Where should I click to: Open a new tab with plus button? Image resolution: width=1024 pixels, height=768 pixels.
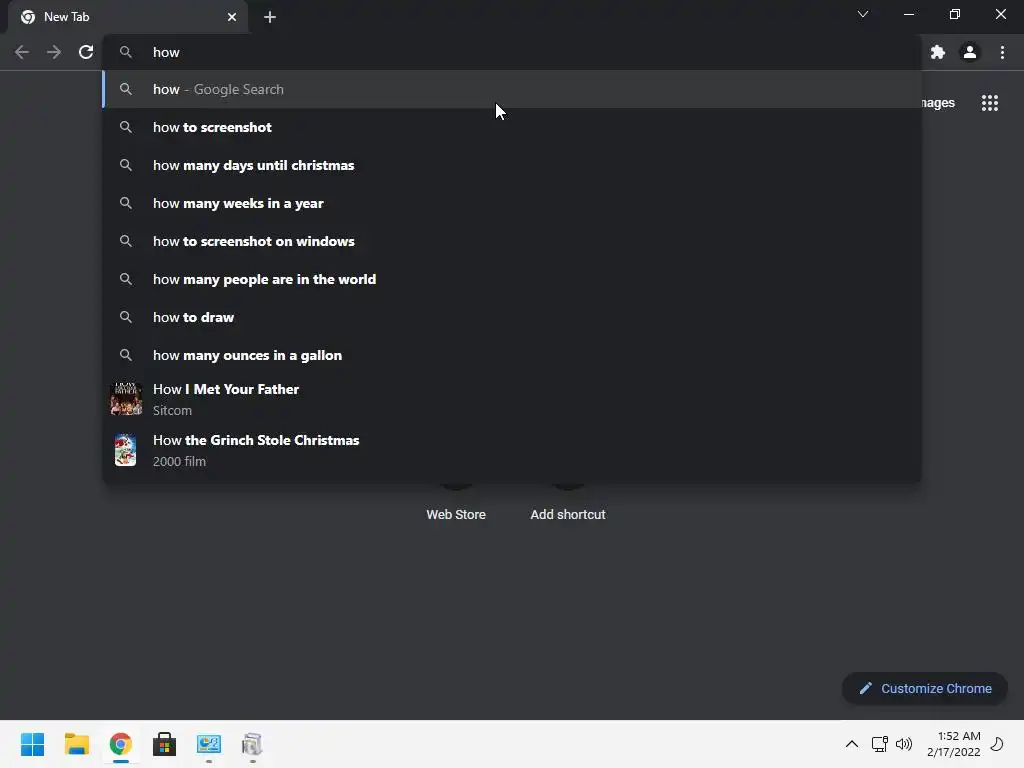tap(270, 17)
